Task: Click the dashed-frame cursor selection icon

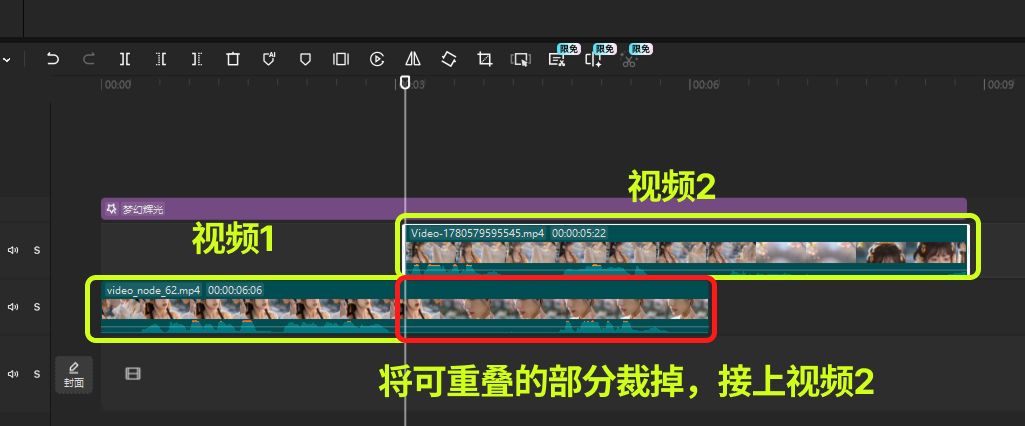Action: click(520, 60)
